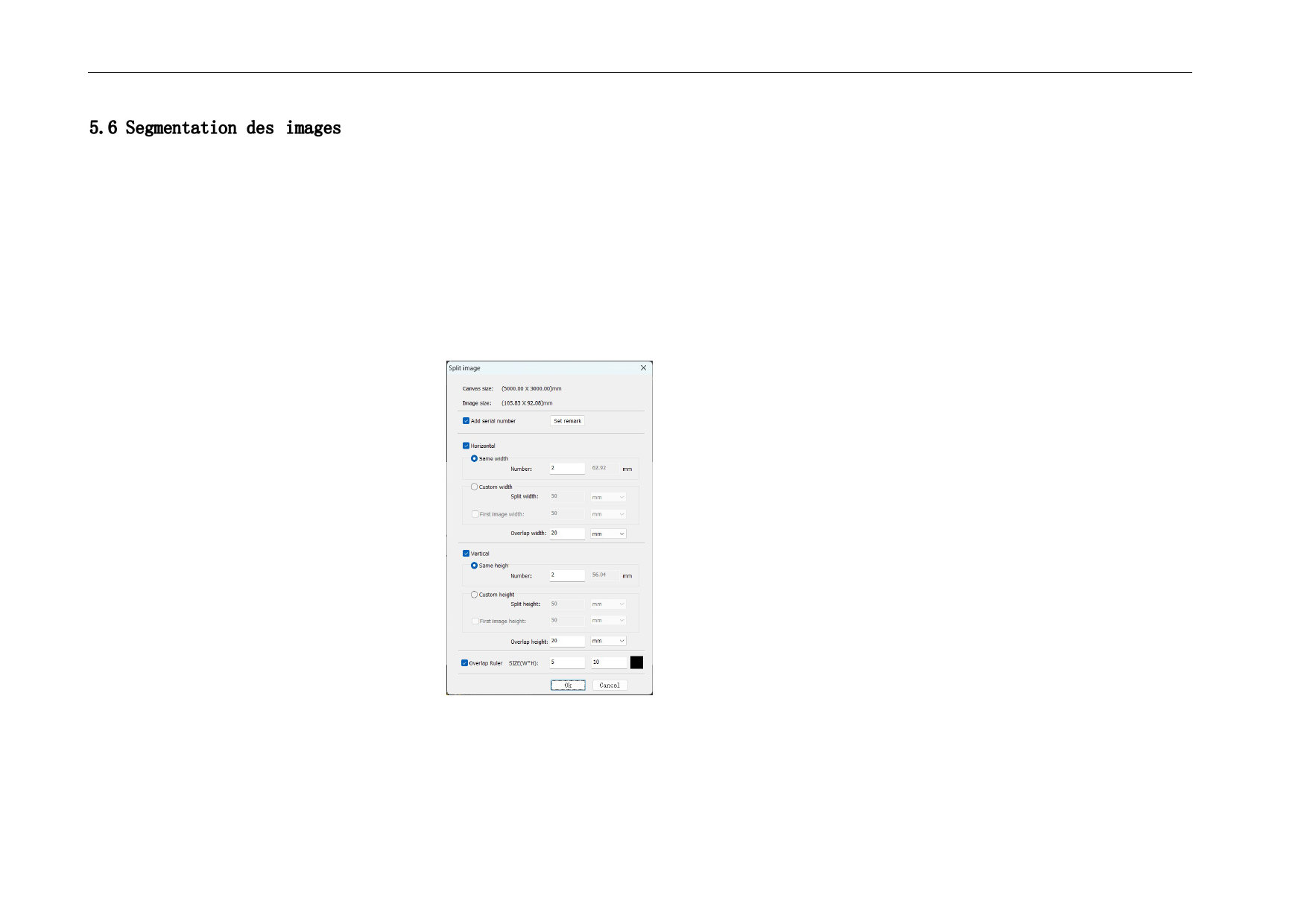Click the Overlap width value field
Screen dimensions: 1307x924
pyautogui.click(x=567, y=534)
